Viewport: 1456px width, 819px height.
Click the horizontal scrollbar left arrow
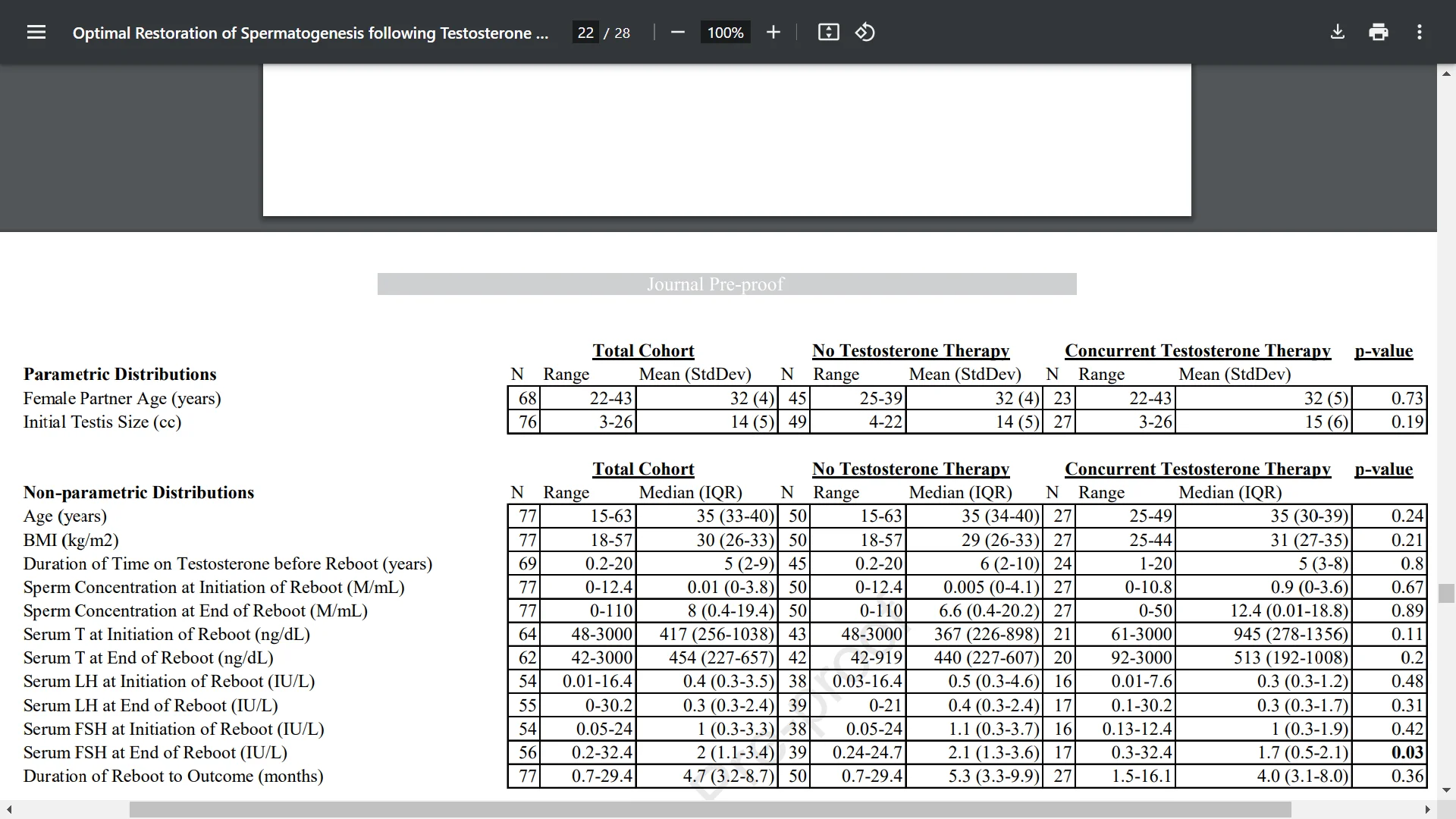point(8,809)
